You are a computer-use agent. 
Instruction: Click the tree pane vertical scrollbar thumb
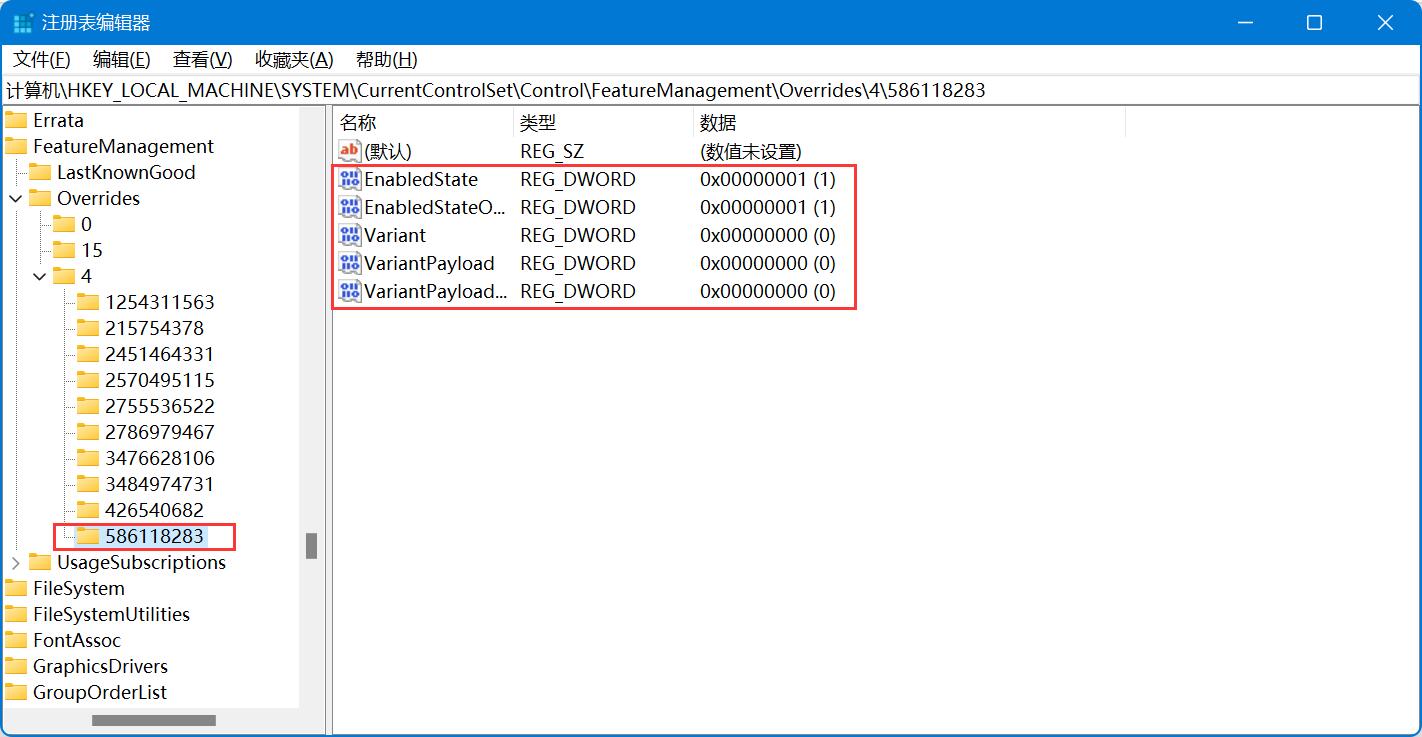(312, 546)
